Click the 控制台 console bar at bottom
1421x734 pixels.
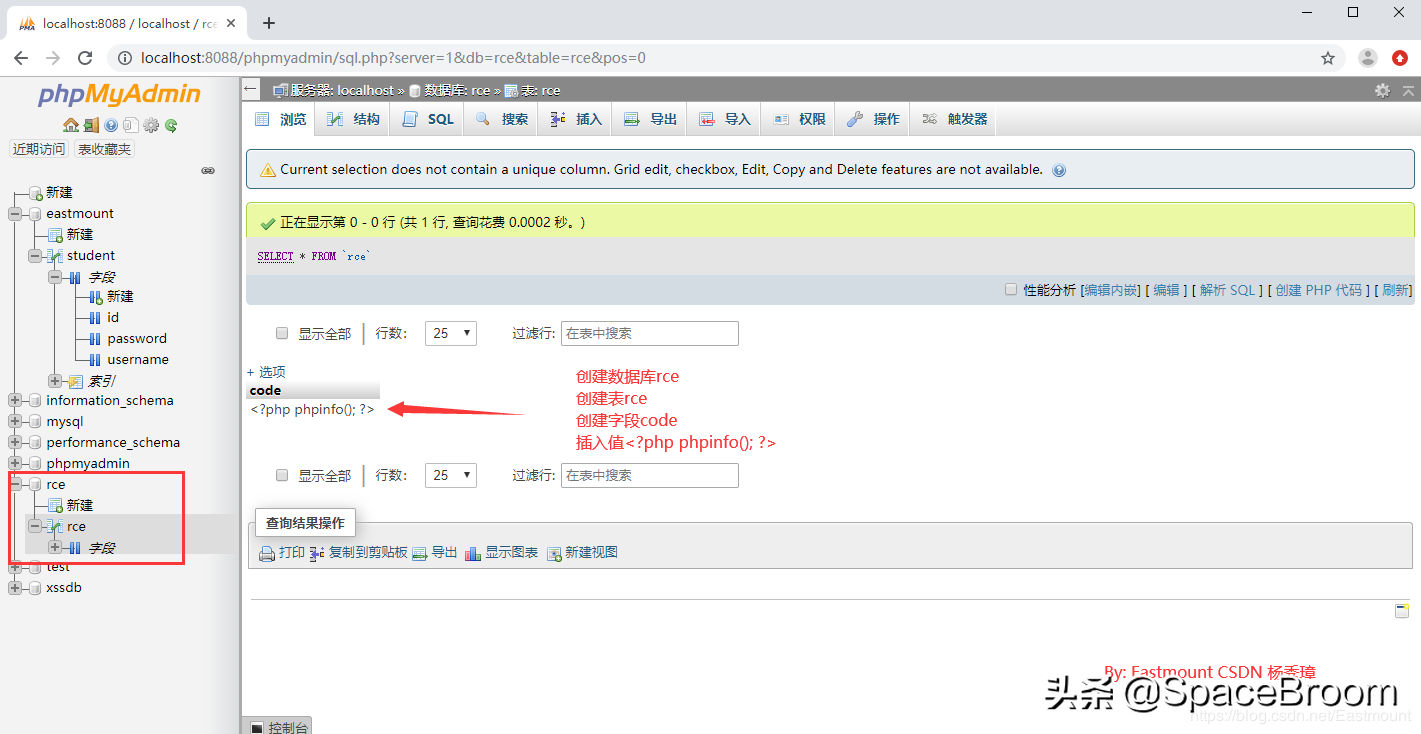(277, 725)
